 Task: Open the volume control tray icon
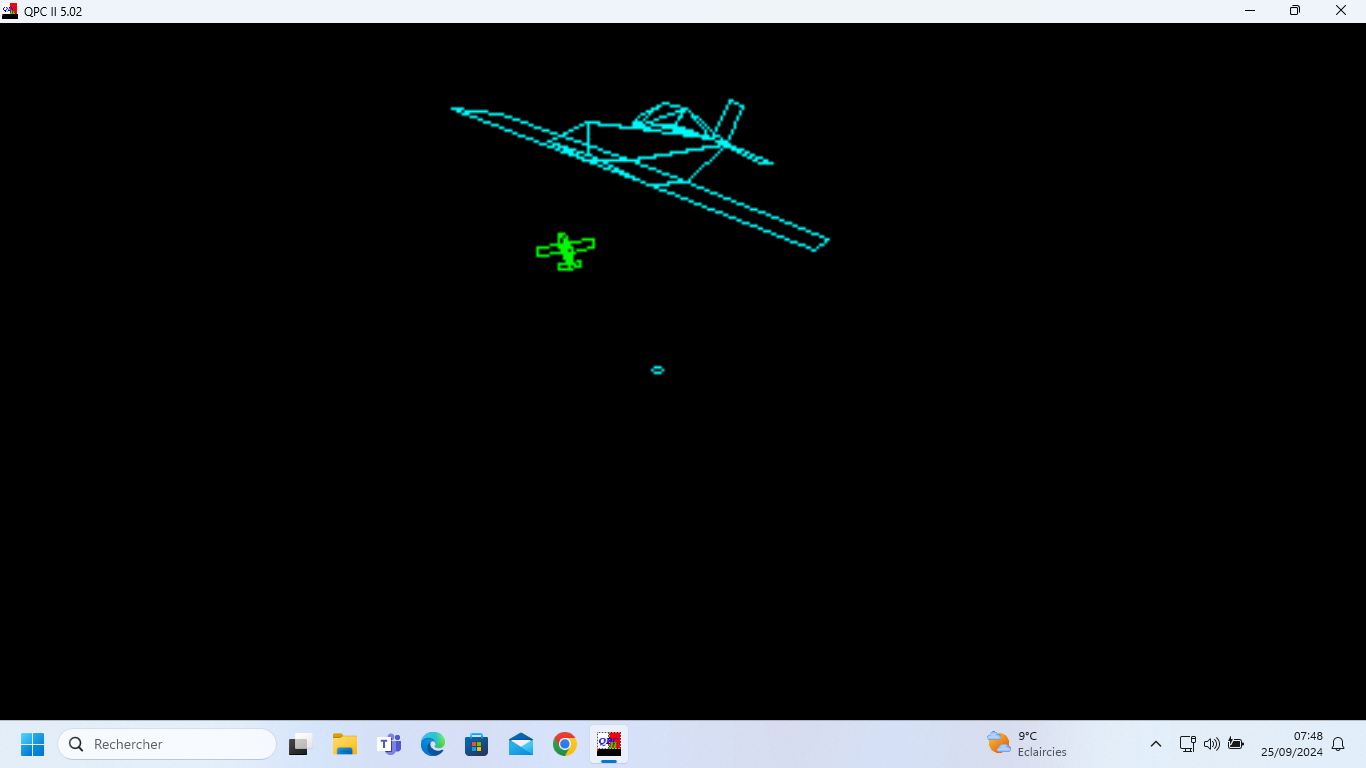click(x=1212, y=744)
